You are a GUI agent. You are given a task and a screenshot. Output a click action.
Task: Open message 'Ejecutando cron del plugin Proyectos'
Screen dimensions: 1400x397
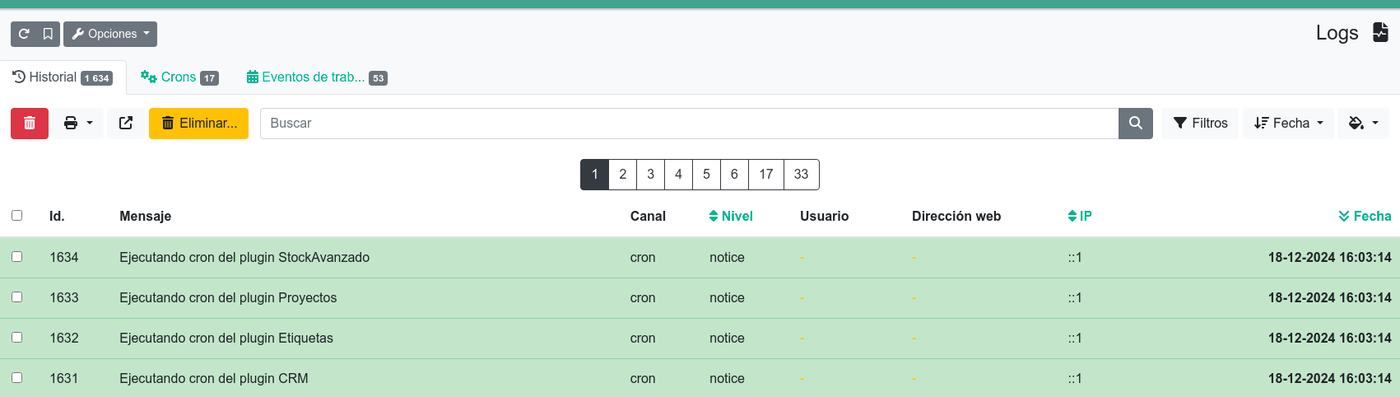point(228,298)
